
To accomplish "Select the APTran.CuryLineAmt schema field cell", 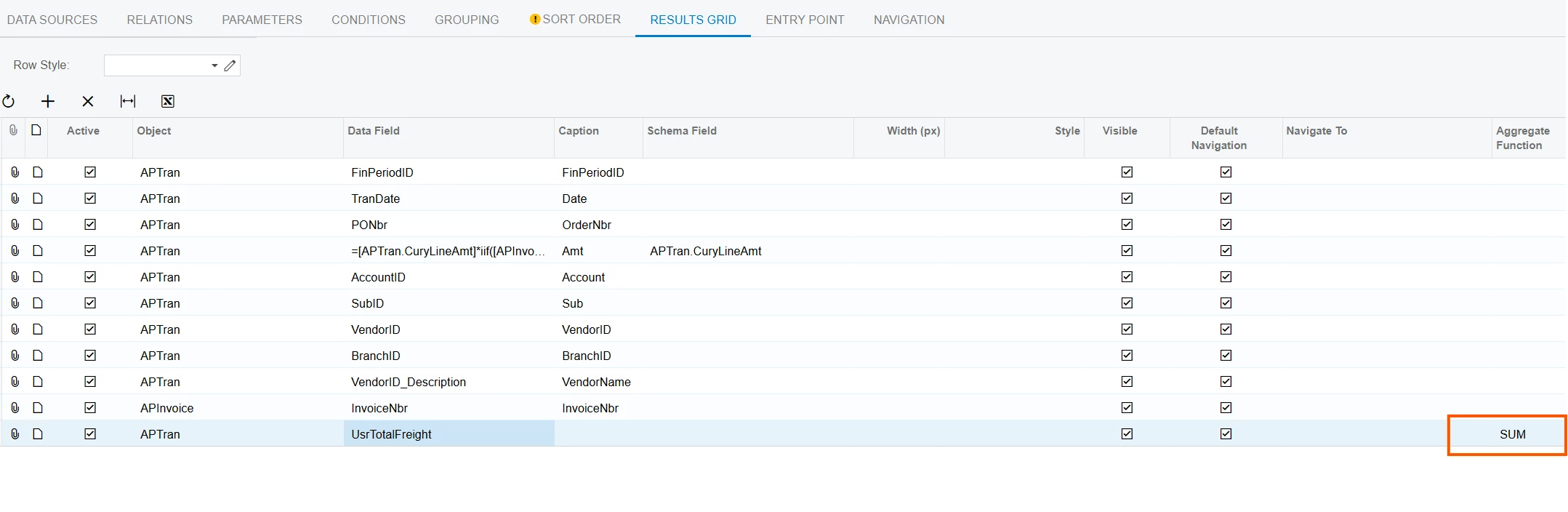I will [748, 251].
